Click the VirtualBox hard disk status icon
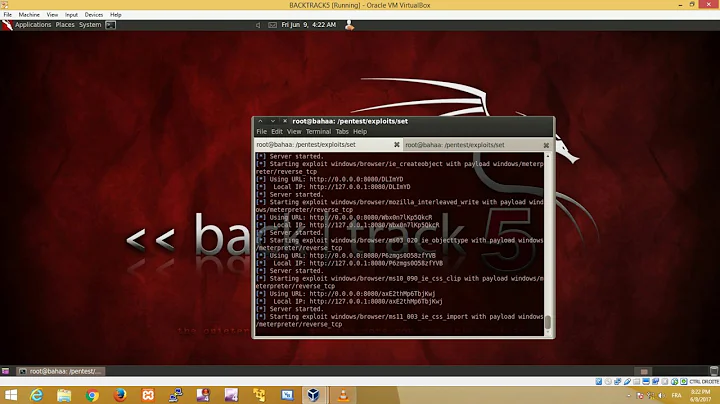The image size is (720, 404). point(599,382)
